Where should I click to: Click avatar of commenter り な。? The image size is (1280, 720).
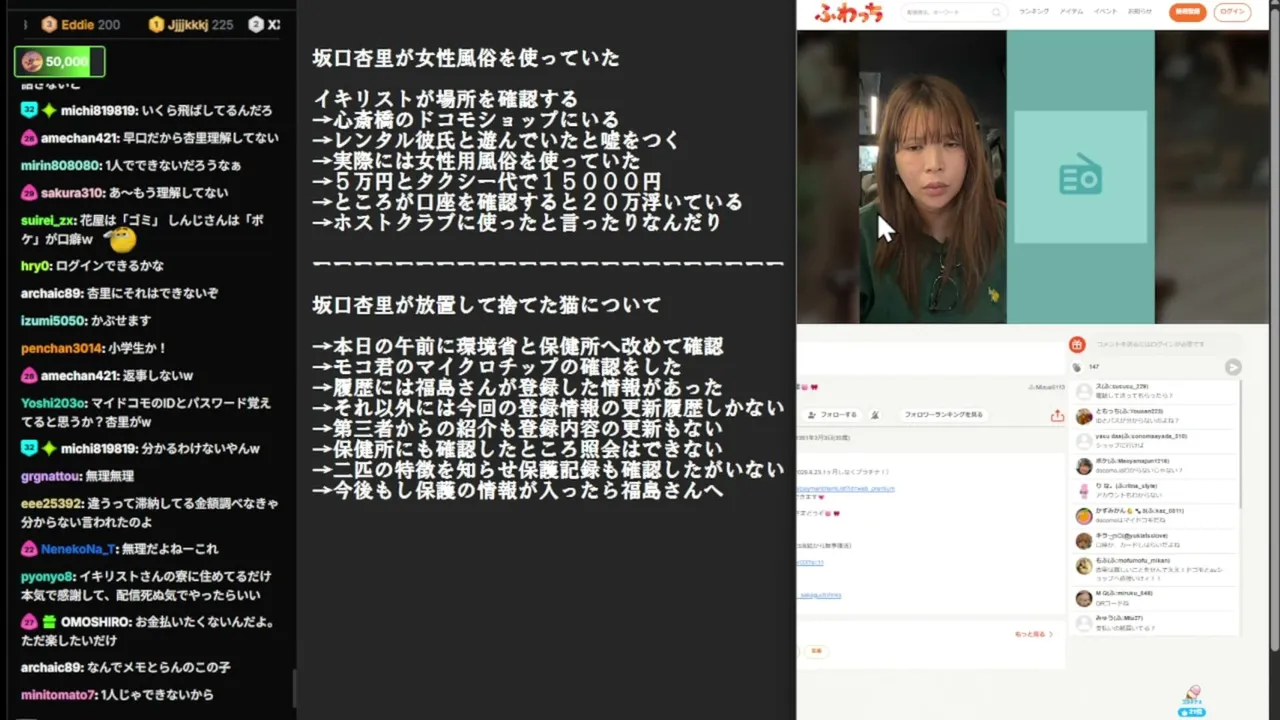pyautogui.click(x=1083, y=491)
